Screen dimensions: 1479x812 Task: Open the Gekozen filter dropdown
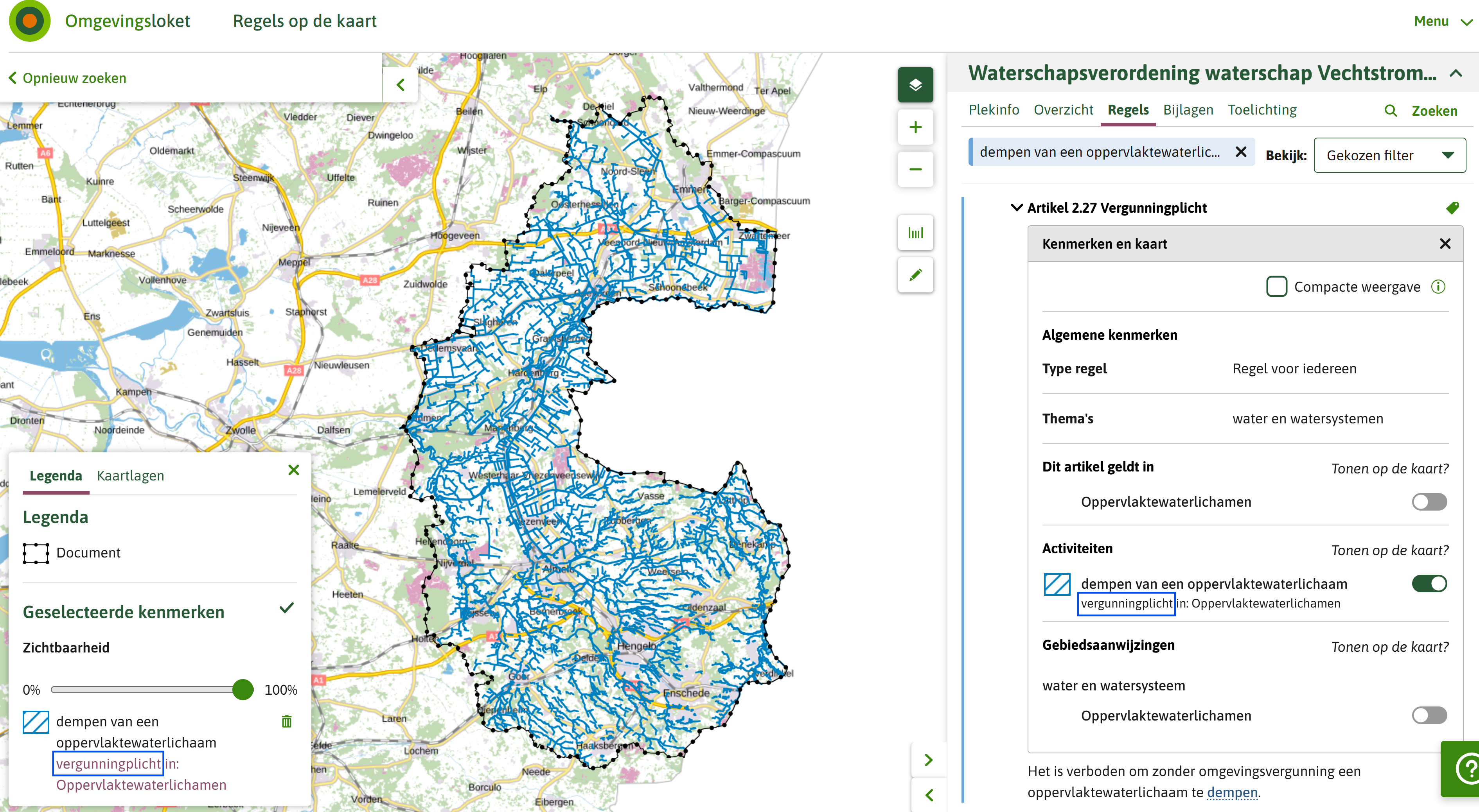pos(1389,155)
